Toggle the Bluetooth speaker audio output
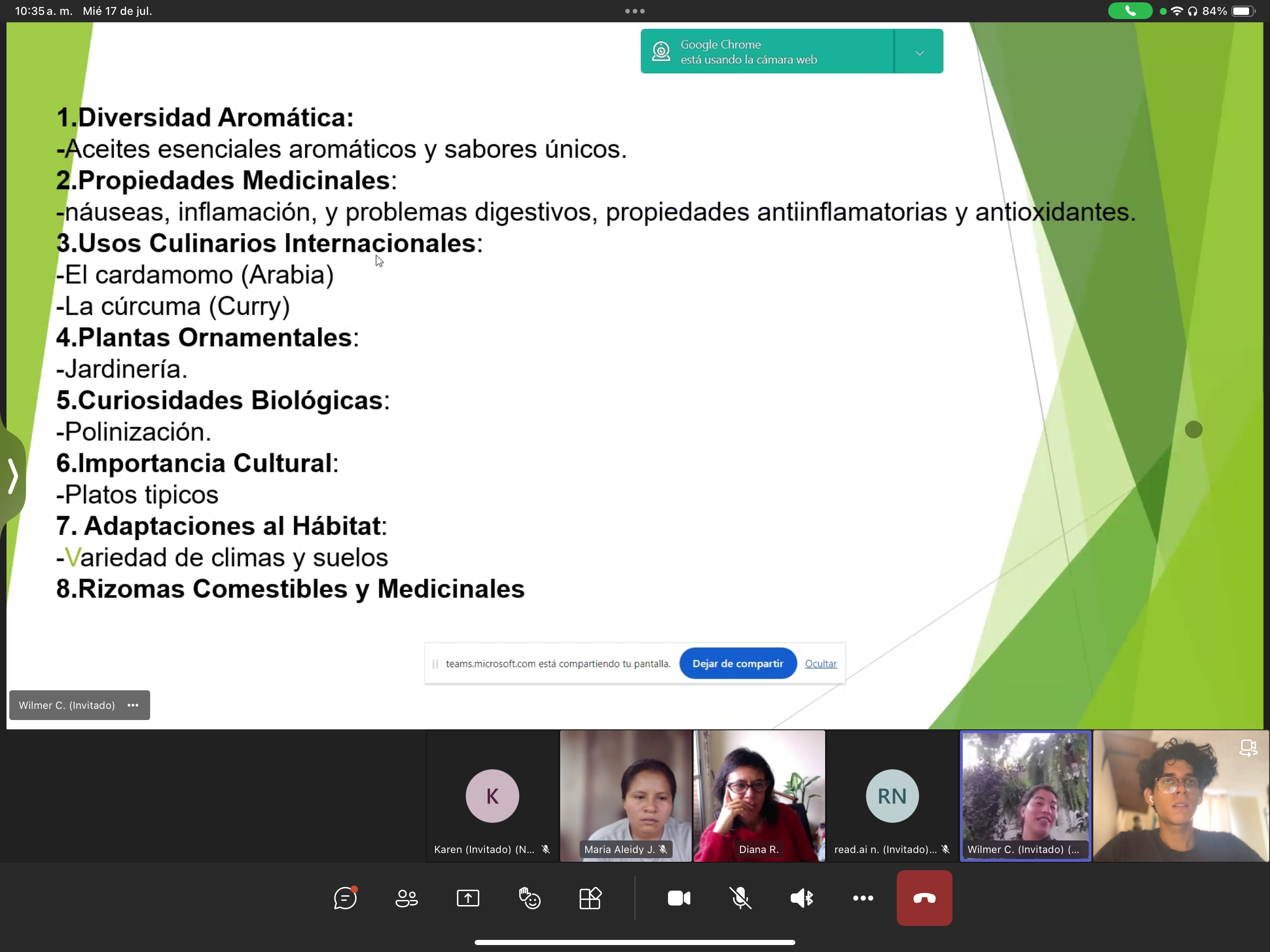Screen dimensions: 1270x952 click(x=801, y=898)
